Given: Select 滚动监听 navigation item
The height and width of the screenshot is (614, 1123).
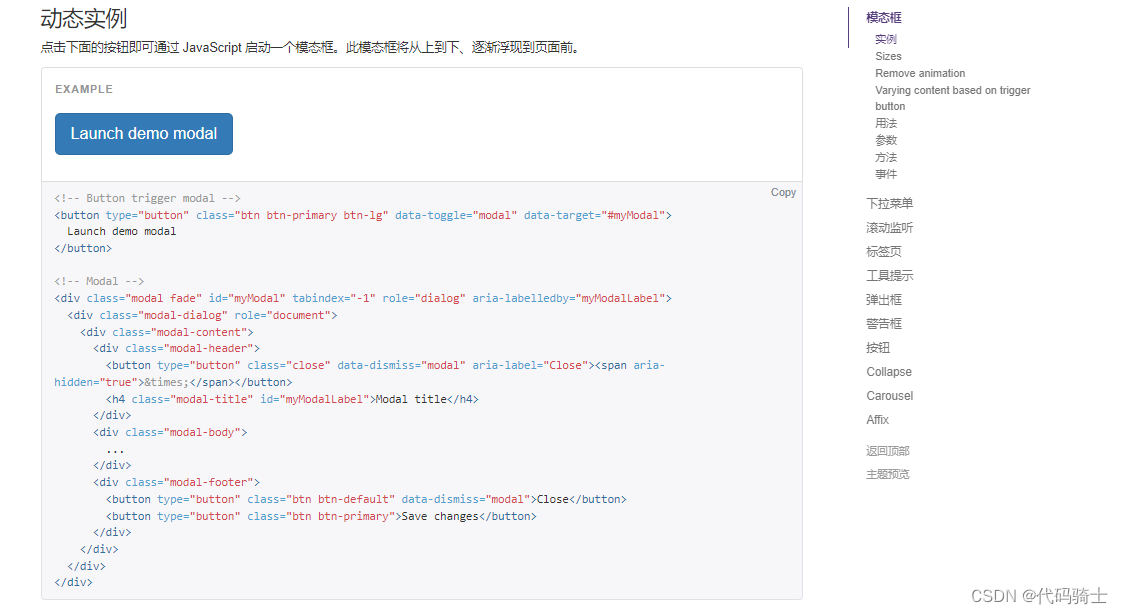Looking at the screenshot, I should pos(889,228).
